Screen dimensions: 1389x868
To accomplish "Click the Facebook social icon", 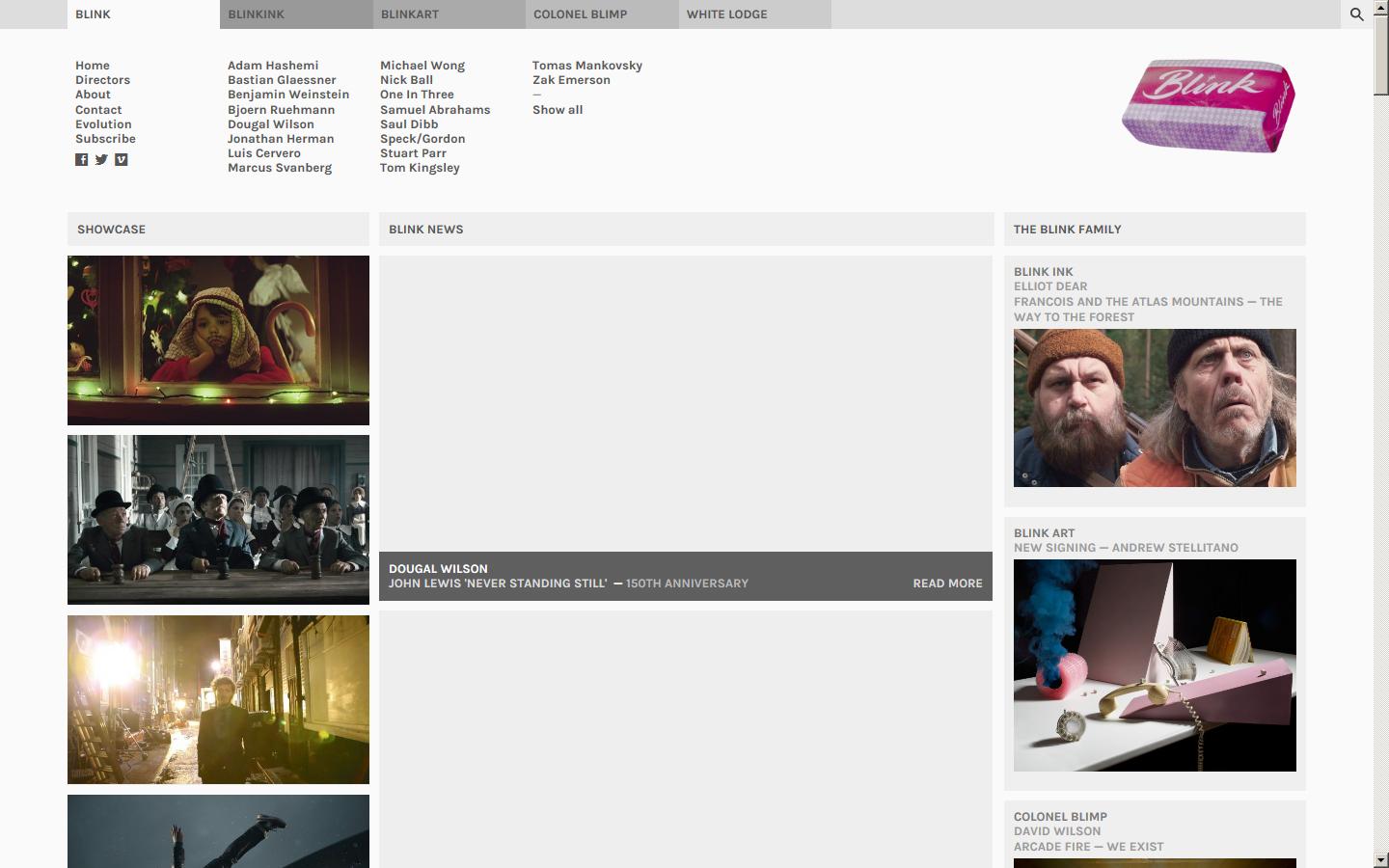I will (81, 160).
